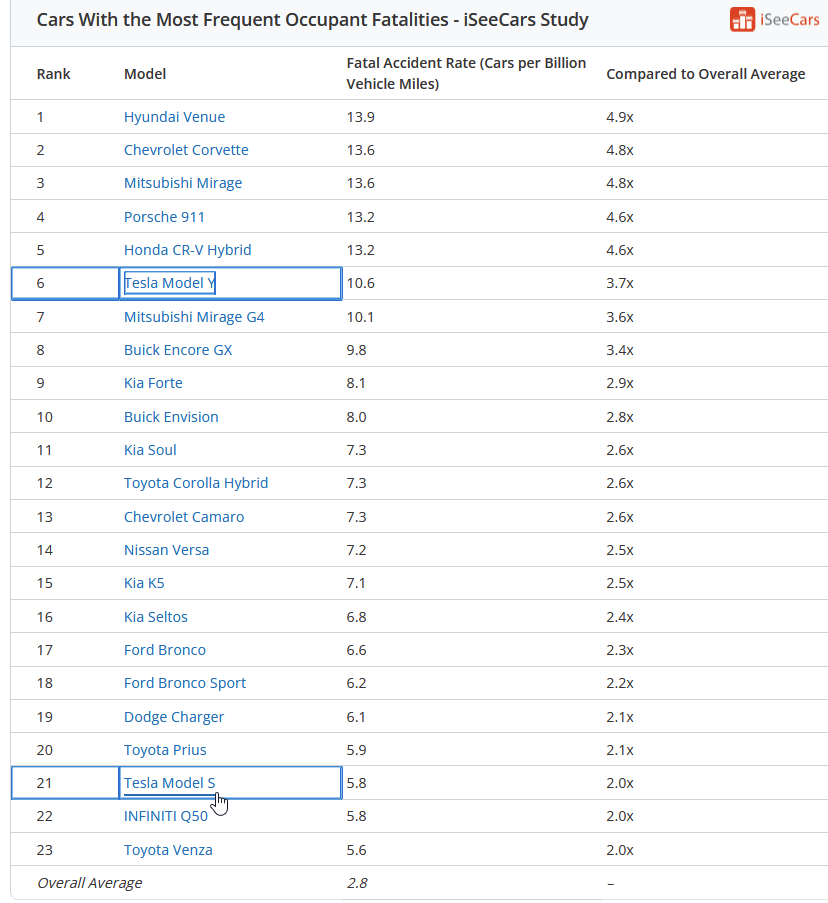828x903 pixels.
Task: Open the Chevrolet Camaro link
Action: coord(184,517)
